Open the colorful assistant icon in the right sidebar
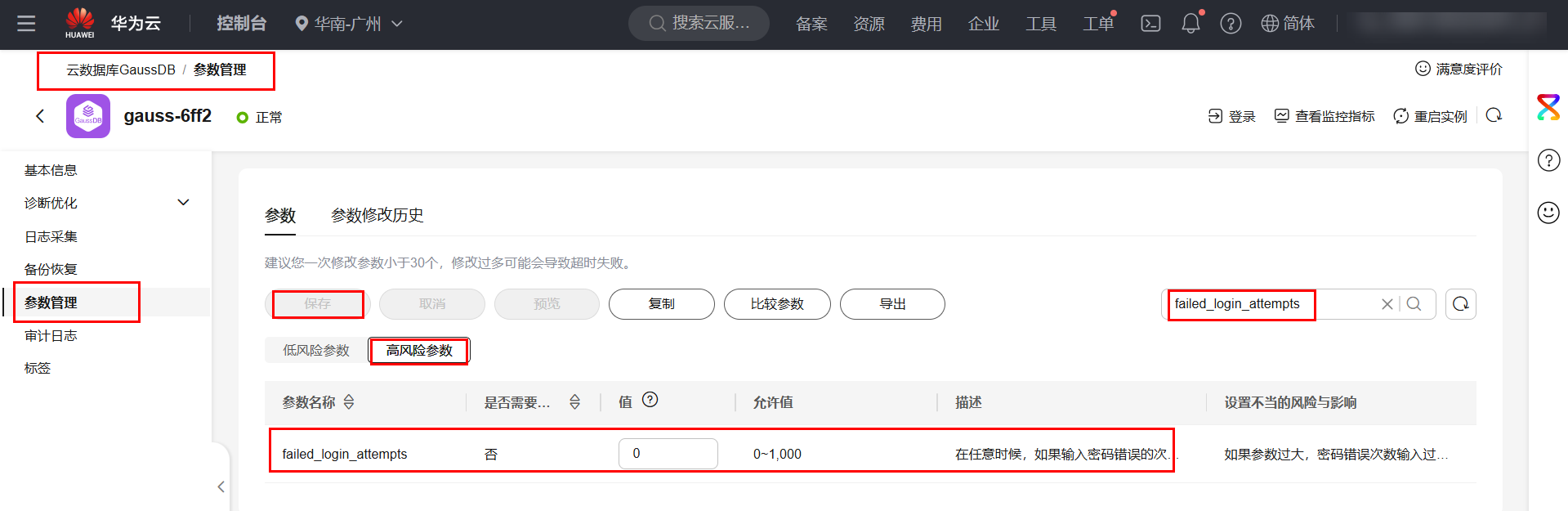Screen dimensions: 1568x511 point(1548,107)
